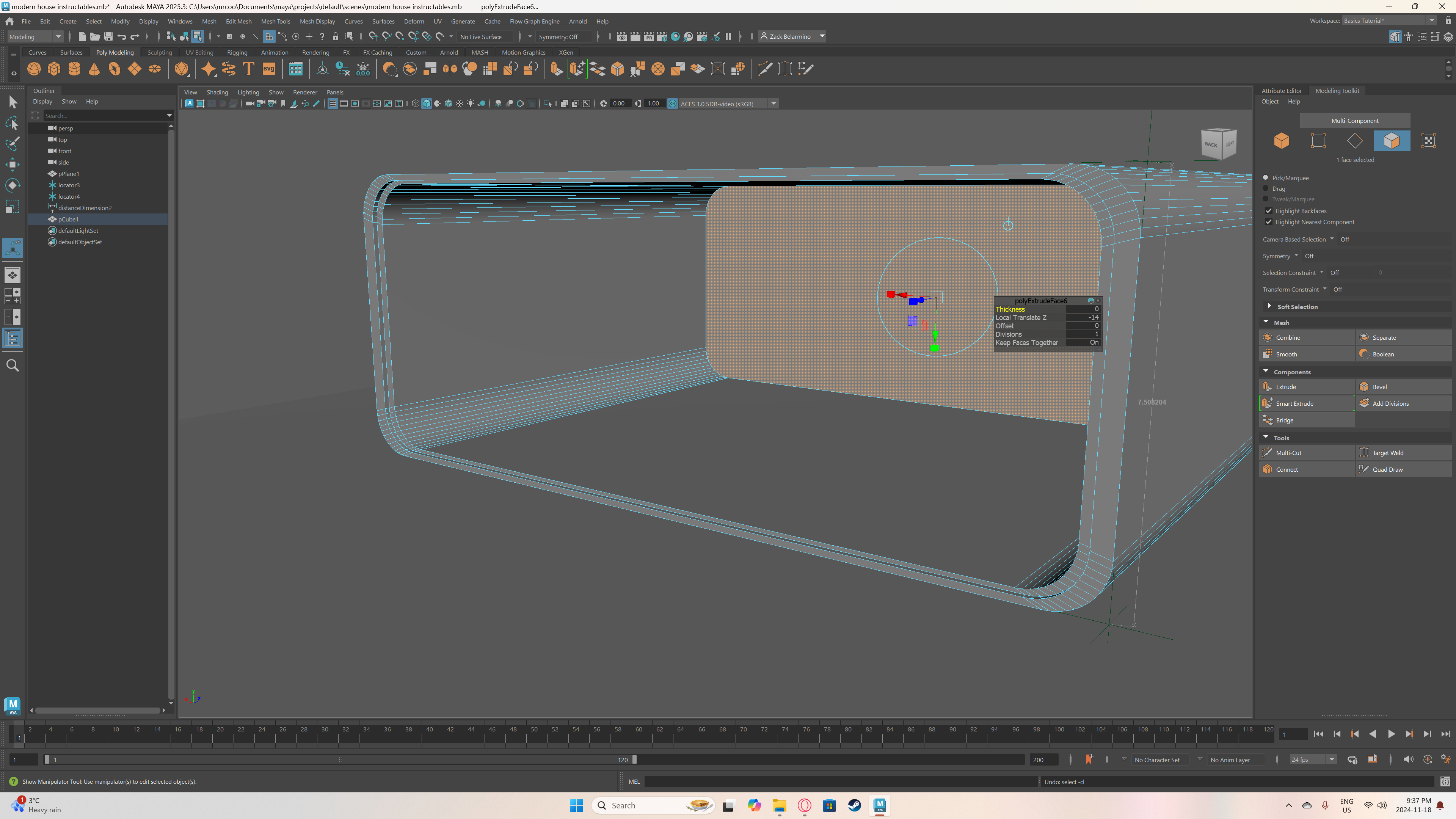The image size is (1456, 819).
Task: Click the Save Scene icon
Action: [108, 37]
